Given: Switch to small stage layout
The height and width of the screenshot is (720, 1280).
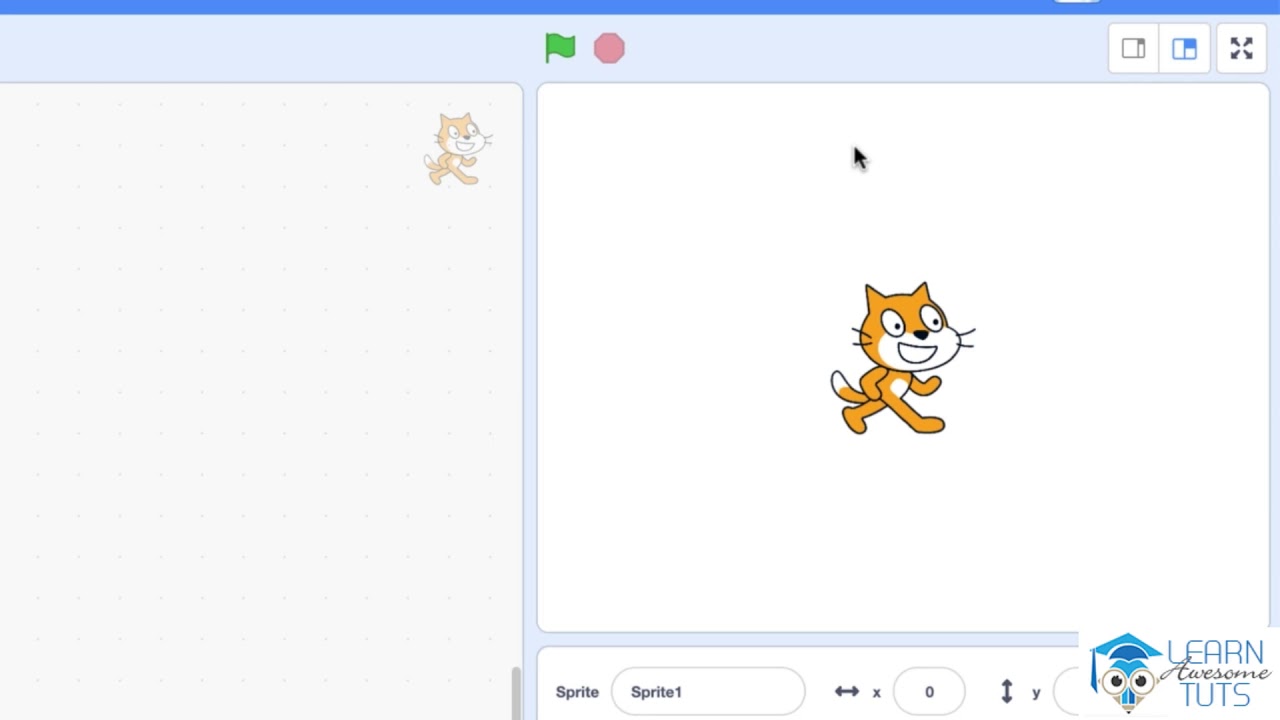Looking at the screenshot, I should pos(1133,49).
